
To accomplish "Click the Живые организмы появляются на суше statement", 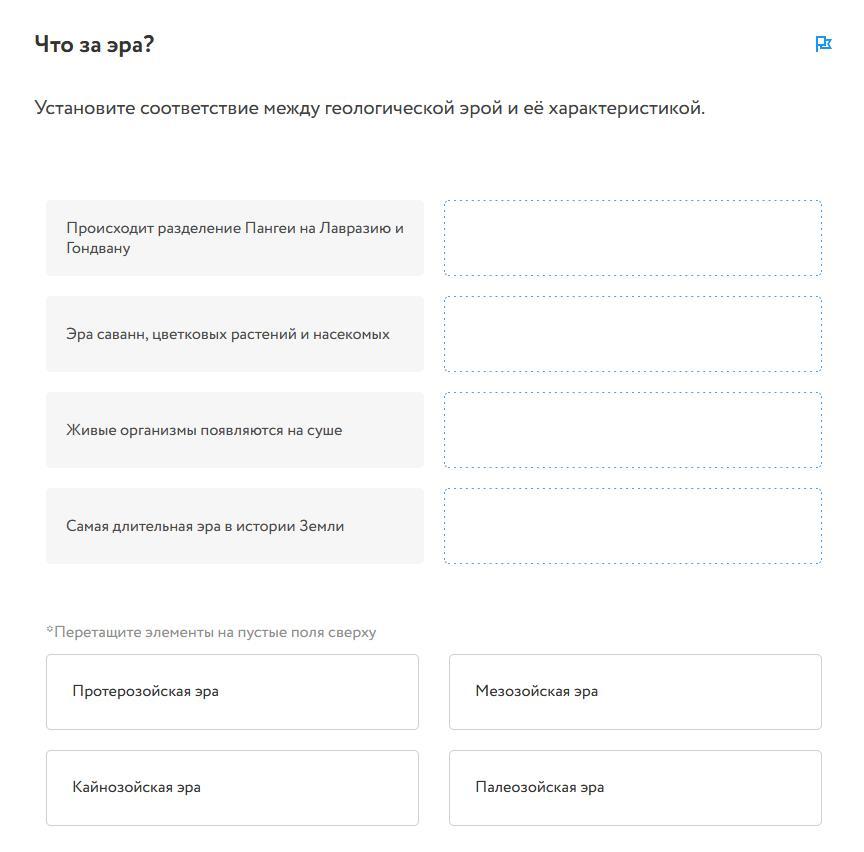I will (x=204, y=430).
